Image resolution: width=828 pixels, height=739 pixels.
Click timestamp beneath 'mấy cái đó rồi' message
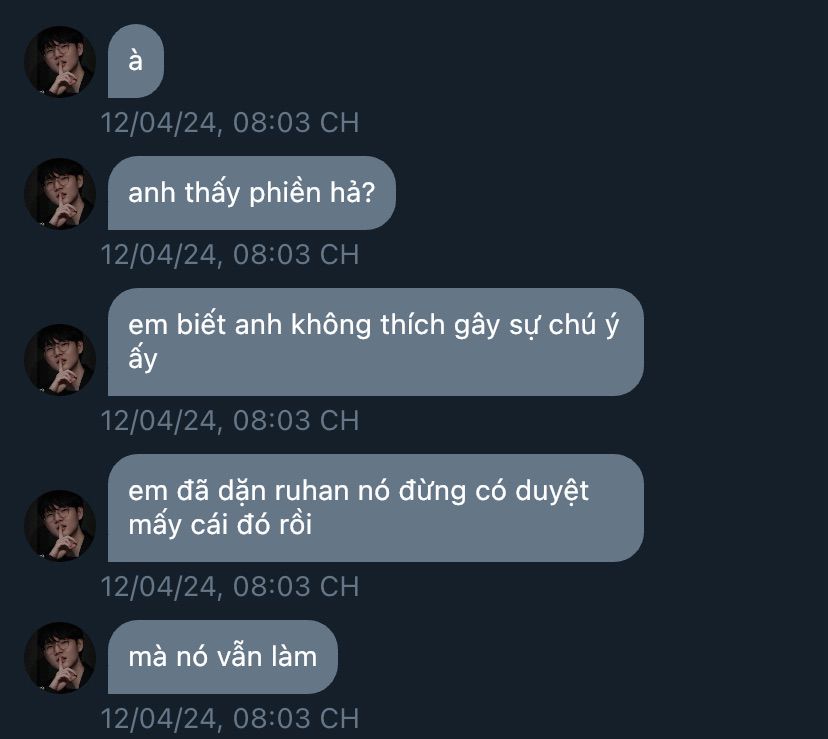click(x=230, y=586)
